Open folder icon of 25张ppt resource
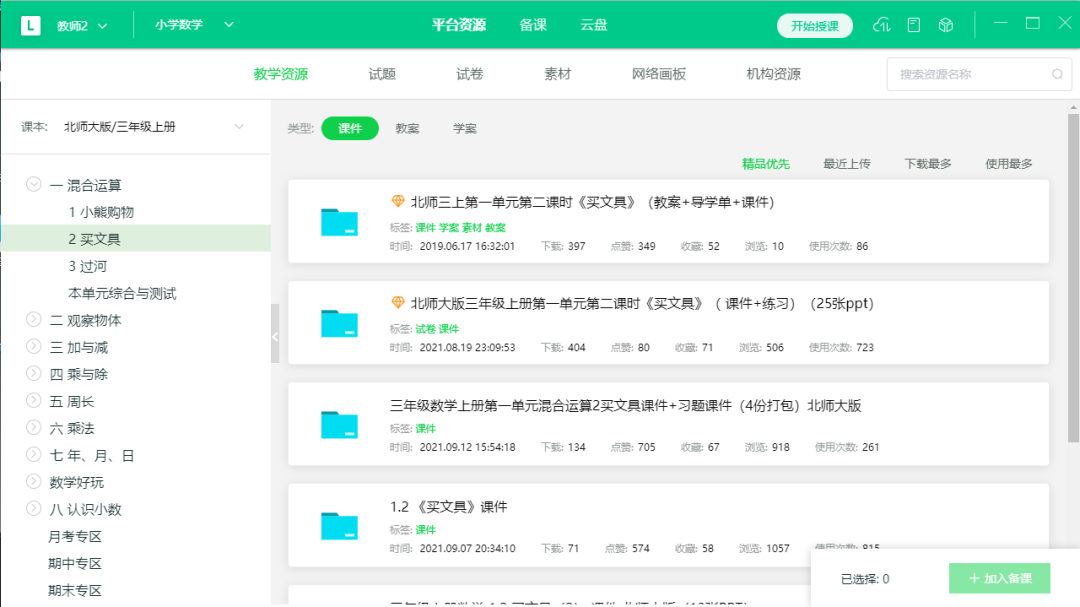This screenshot has width=1080, height=607. pos(339,323)
